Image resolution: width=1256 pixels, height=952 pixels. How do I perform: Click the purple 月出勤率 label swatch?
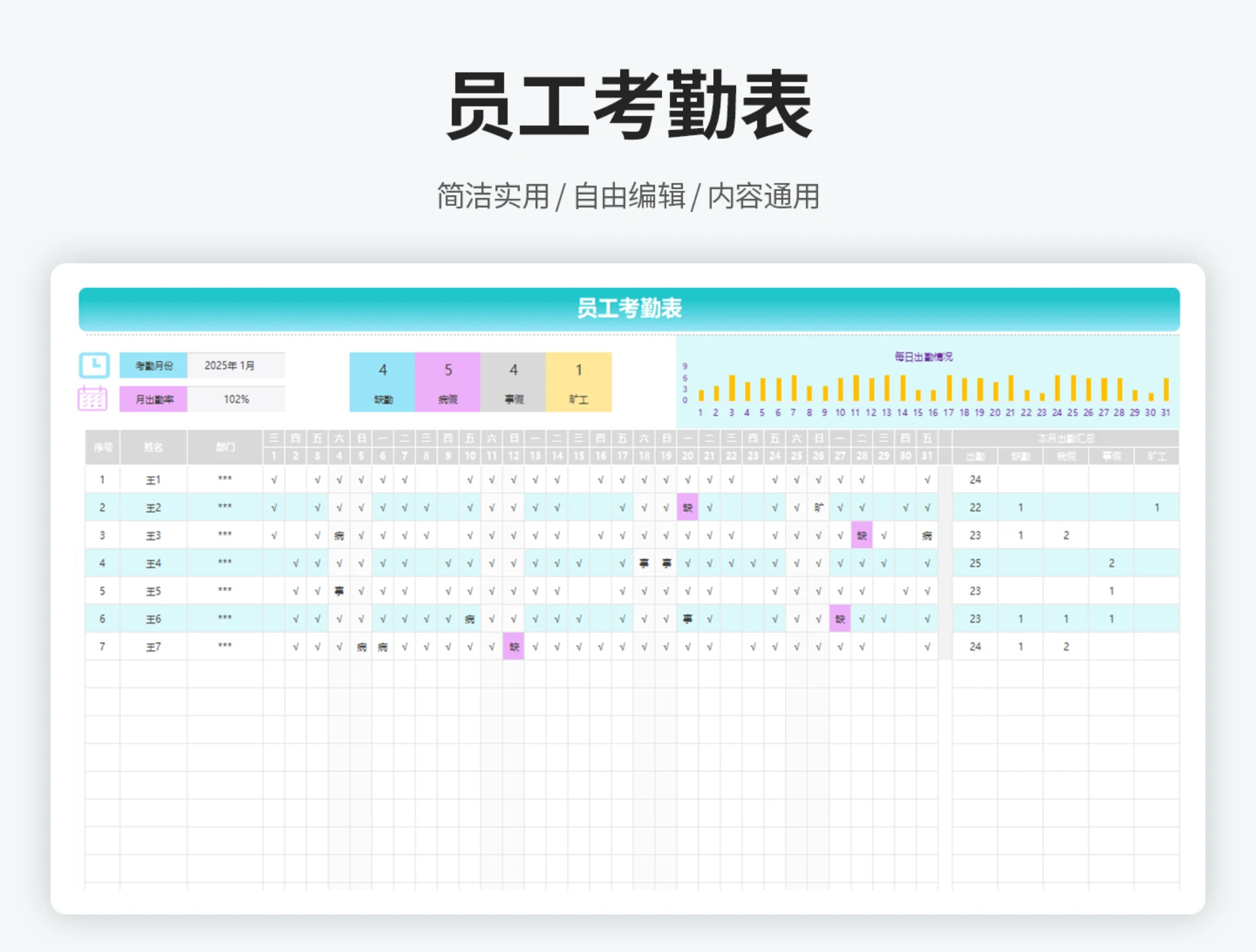(x=152, y=398)
